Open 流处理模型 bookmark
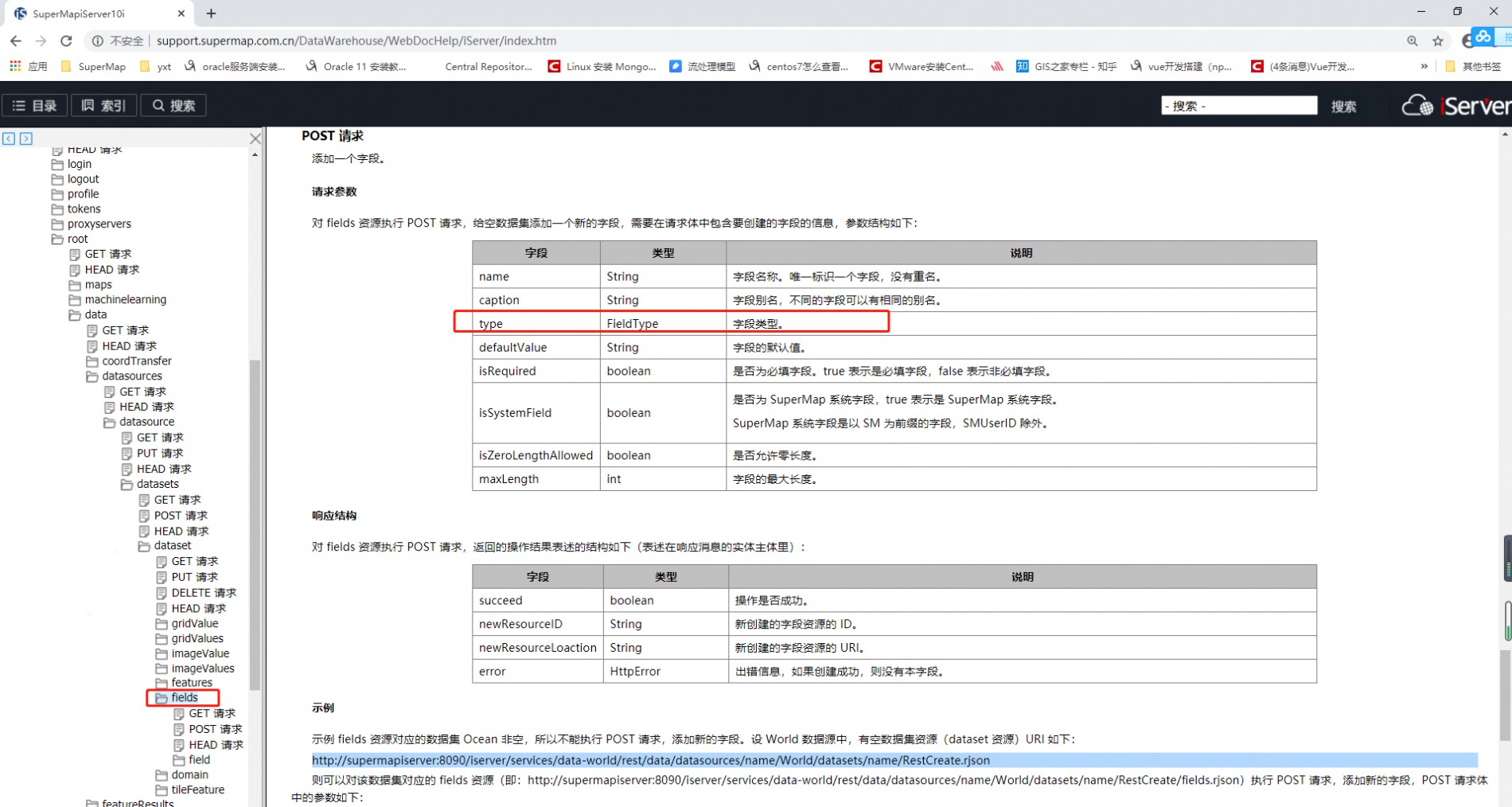 (703, 66)
